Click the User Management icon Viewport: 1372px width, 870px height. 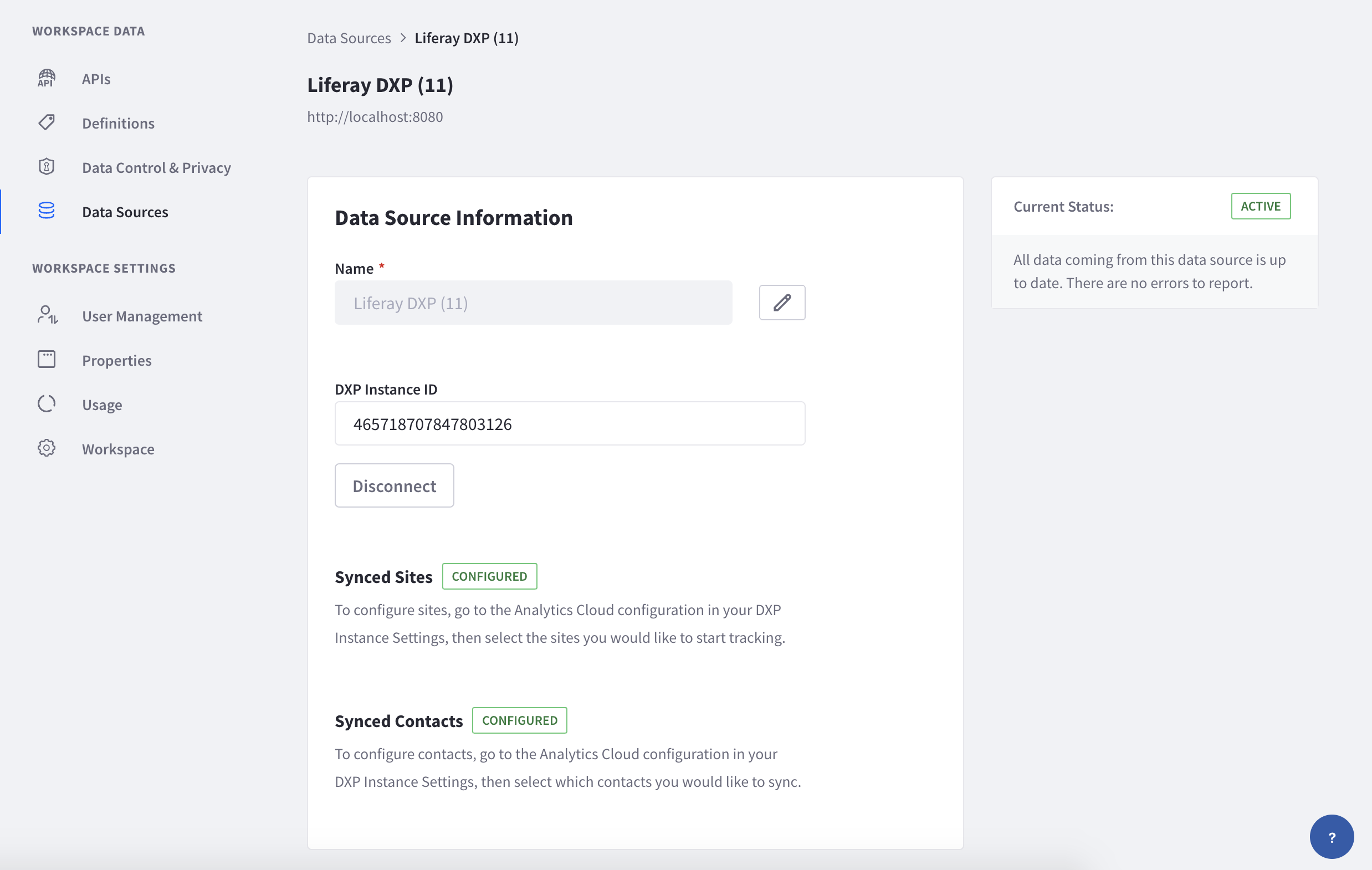coord(47,315)
